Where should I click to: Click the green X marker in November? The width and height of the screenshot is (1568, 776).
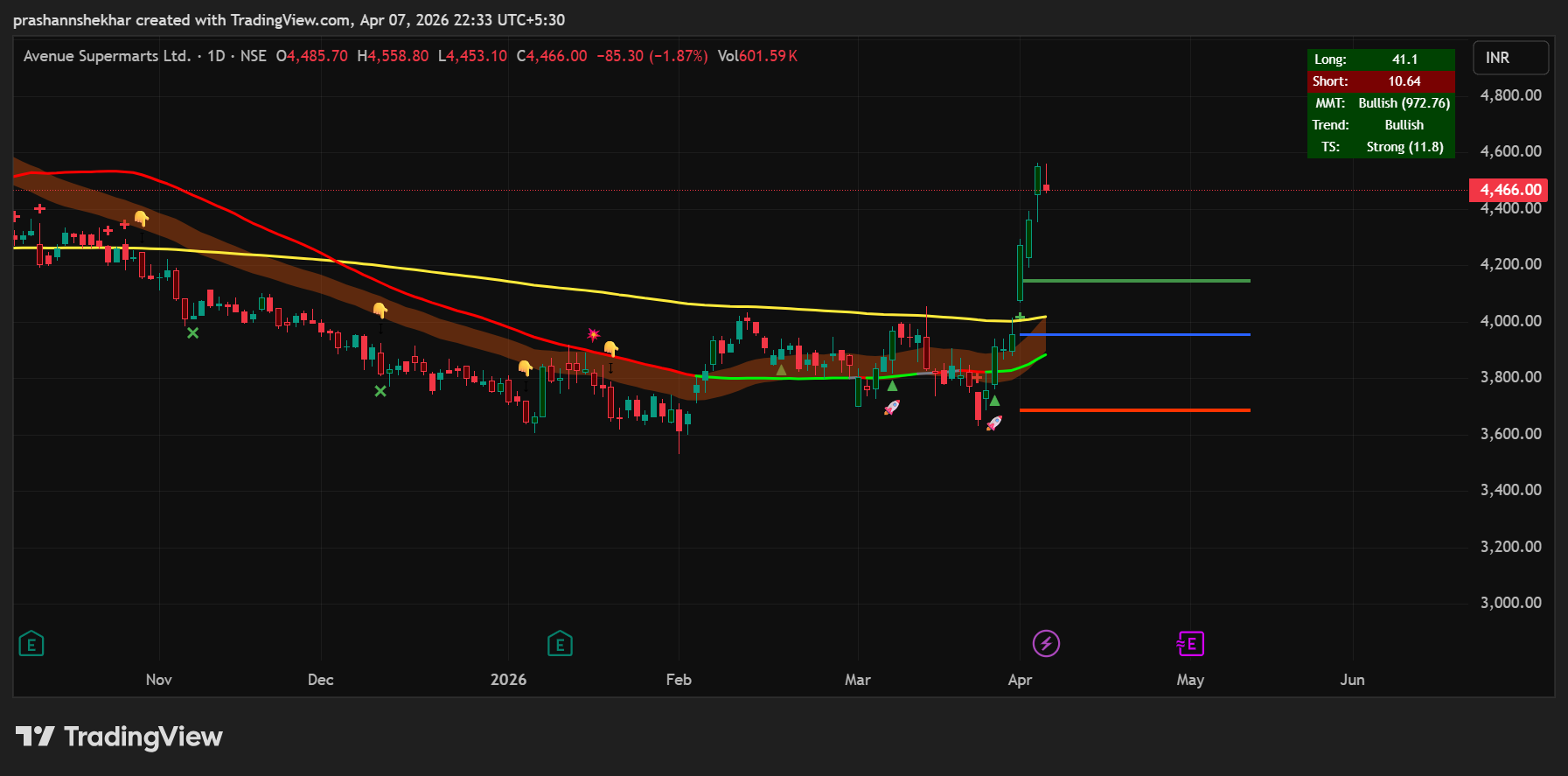click(192, 333)
